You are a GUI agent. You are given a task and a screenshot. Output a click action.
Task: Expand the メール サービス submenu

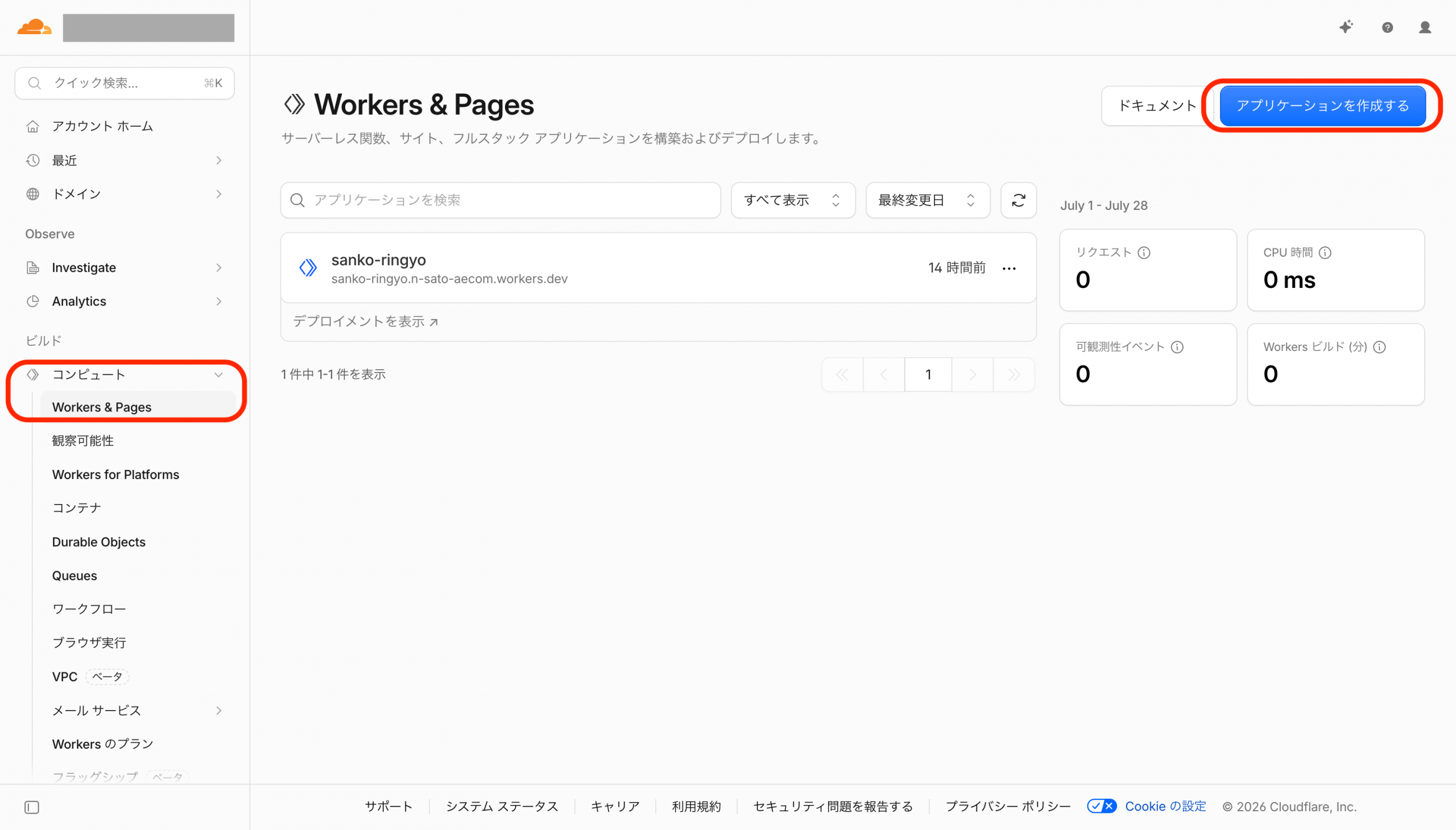pos(136,711)
